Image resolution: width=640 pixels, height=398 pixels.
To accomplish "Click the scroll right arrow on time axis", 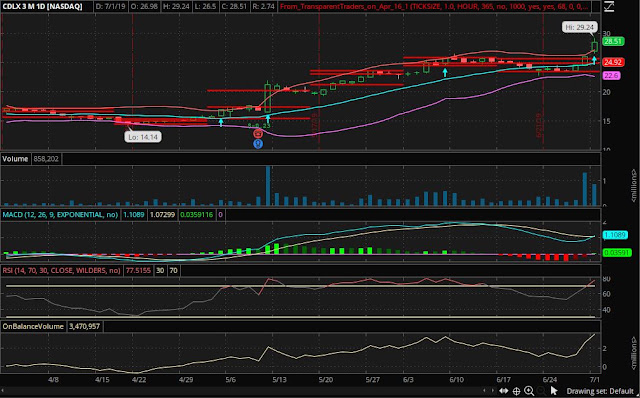I will click(x=493, y=391).
